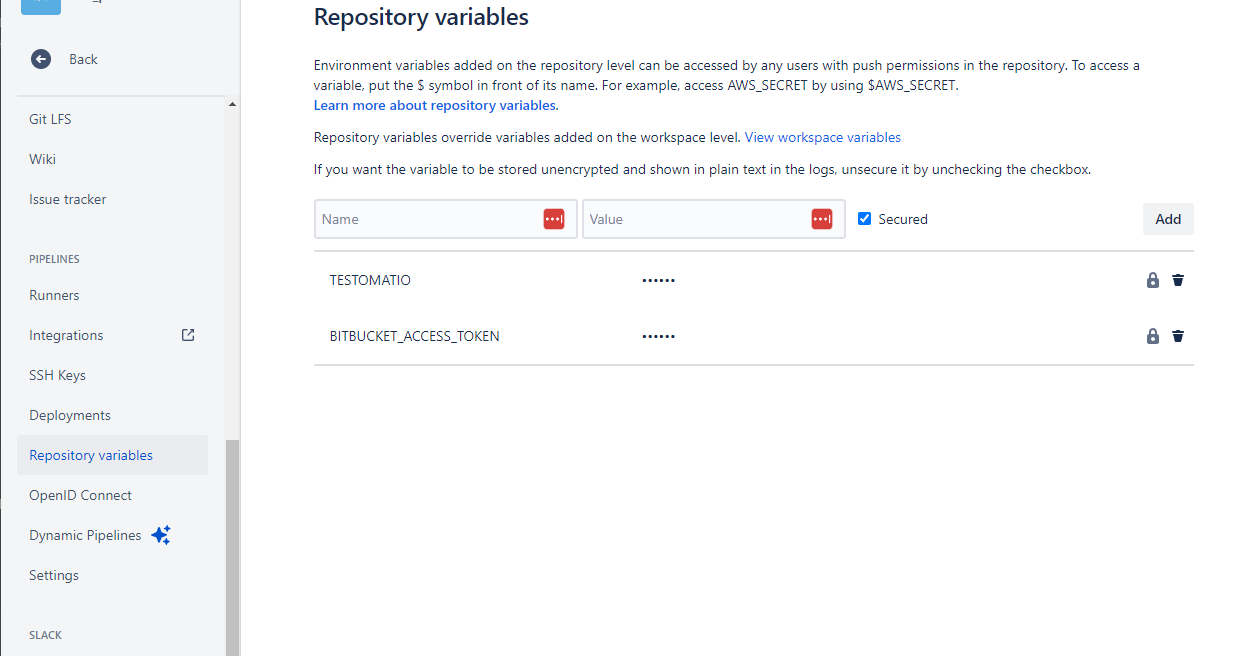Delete the TESTOMATIO variable

pyautogui.click(x=1178, y=280)
